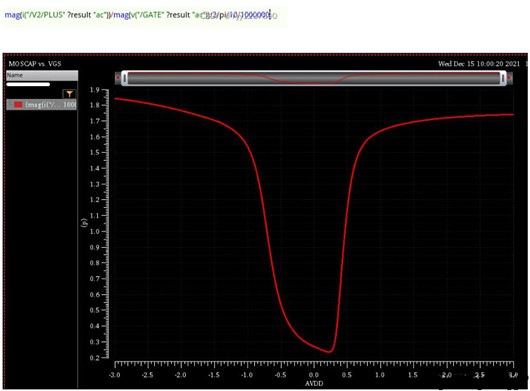Image resolution: width=530 pixels, height=391 pixels.
Task: Click the "/GATE" text in the expression
Action: click(151, 15)
